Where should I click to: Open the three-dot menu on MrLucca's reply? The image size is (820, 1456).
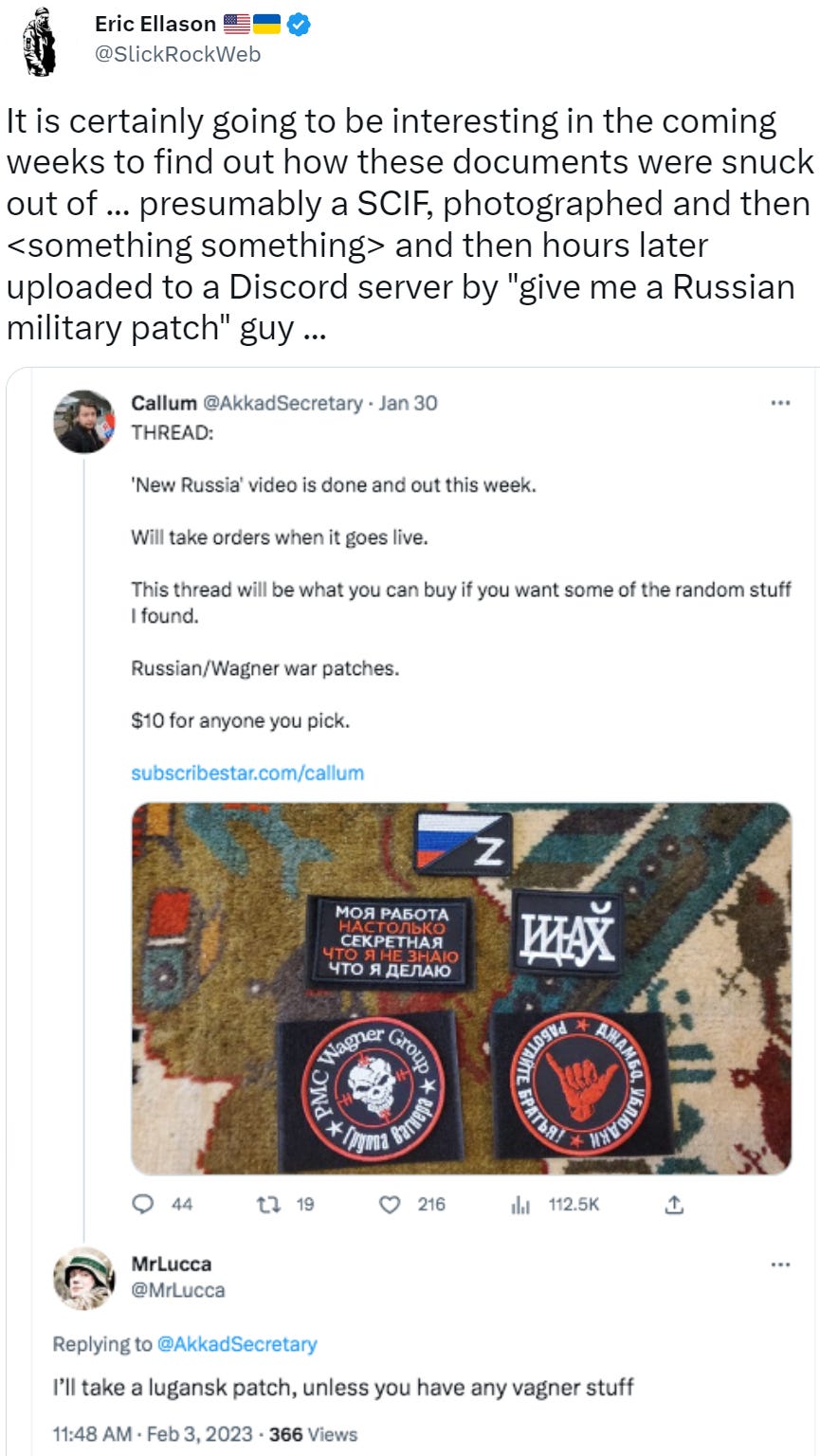point(780,1265)
